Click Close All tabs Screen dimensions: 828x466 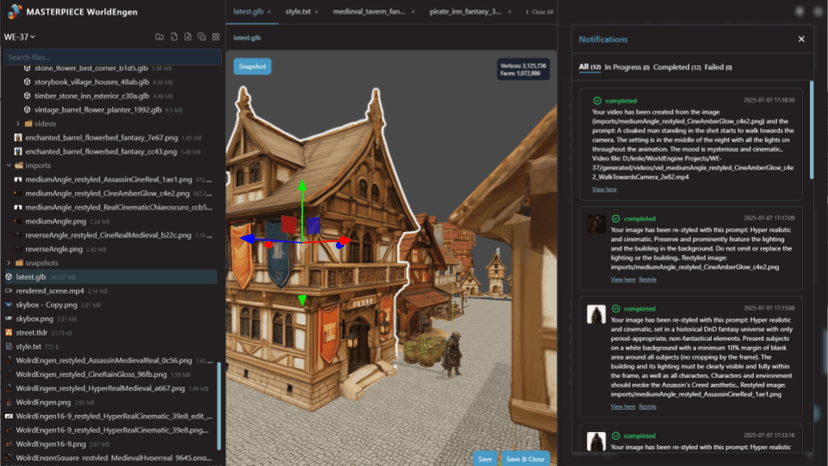(539, 12)
